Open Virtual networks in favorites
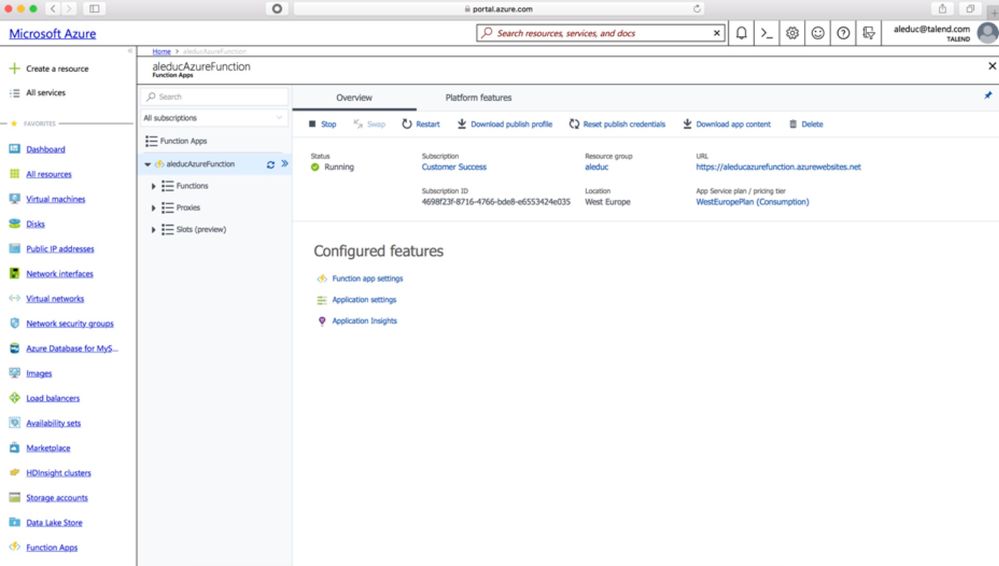999x566 pixels. click(x=55, y=298)
